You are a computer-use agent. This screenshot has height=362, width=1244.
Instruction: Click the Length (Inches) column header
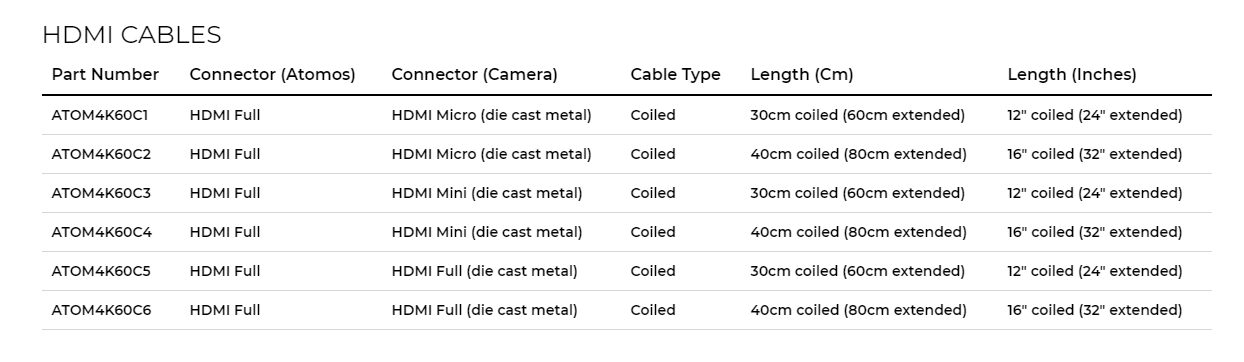[1072, 75]
